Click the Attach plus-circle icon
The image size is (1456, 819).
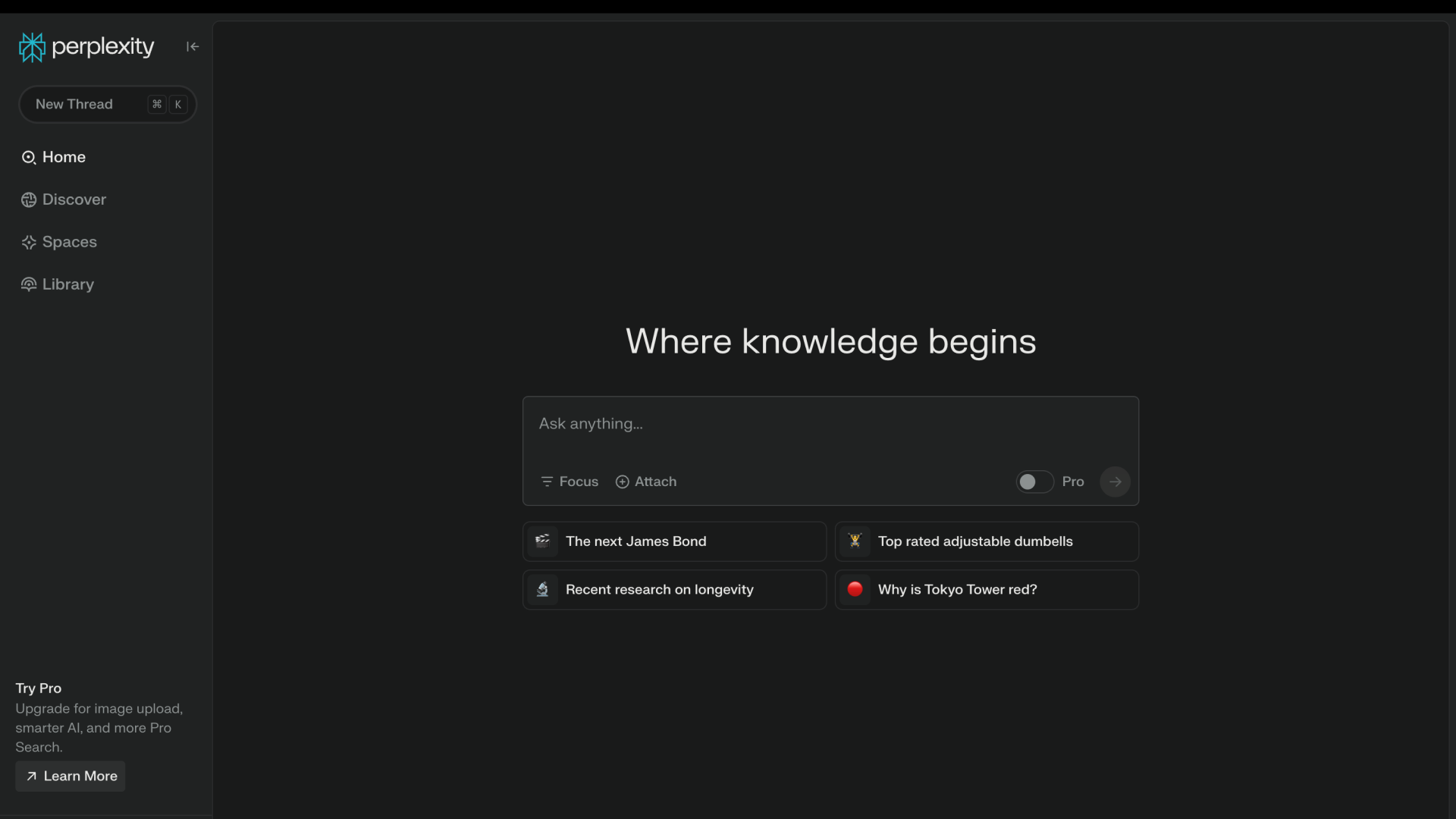[x=622, y=482]
